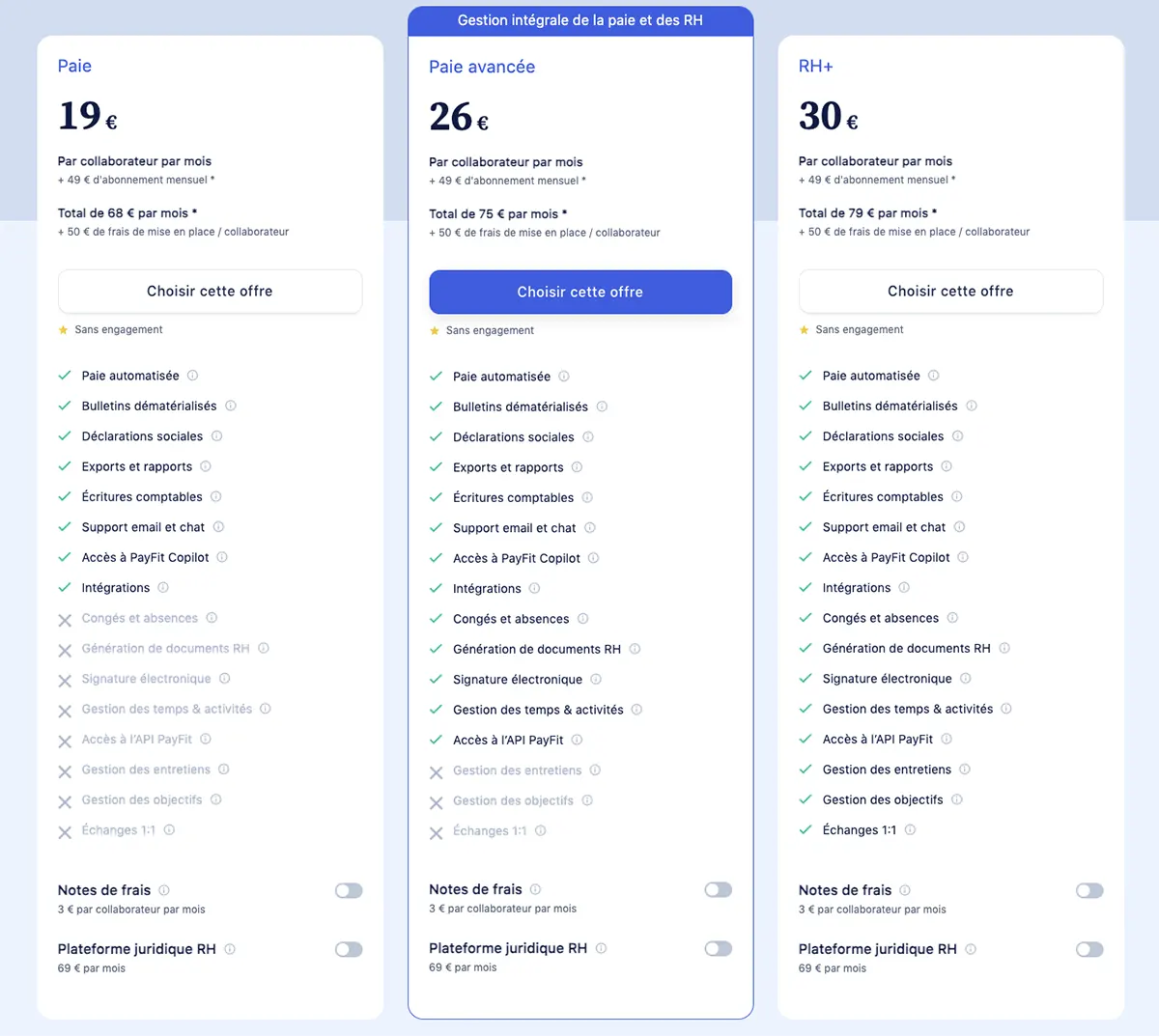Click "Intégrations" feature in RH+ plan
1159x1036 pixels.
coord(857,588)
